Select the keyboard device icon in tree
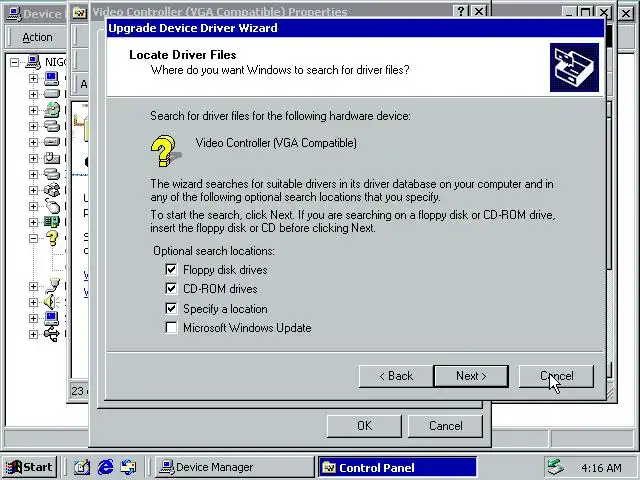 point(52,158)
